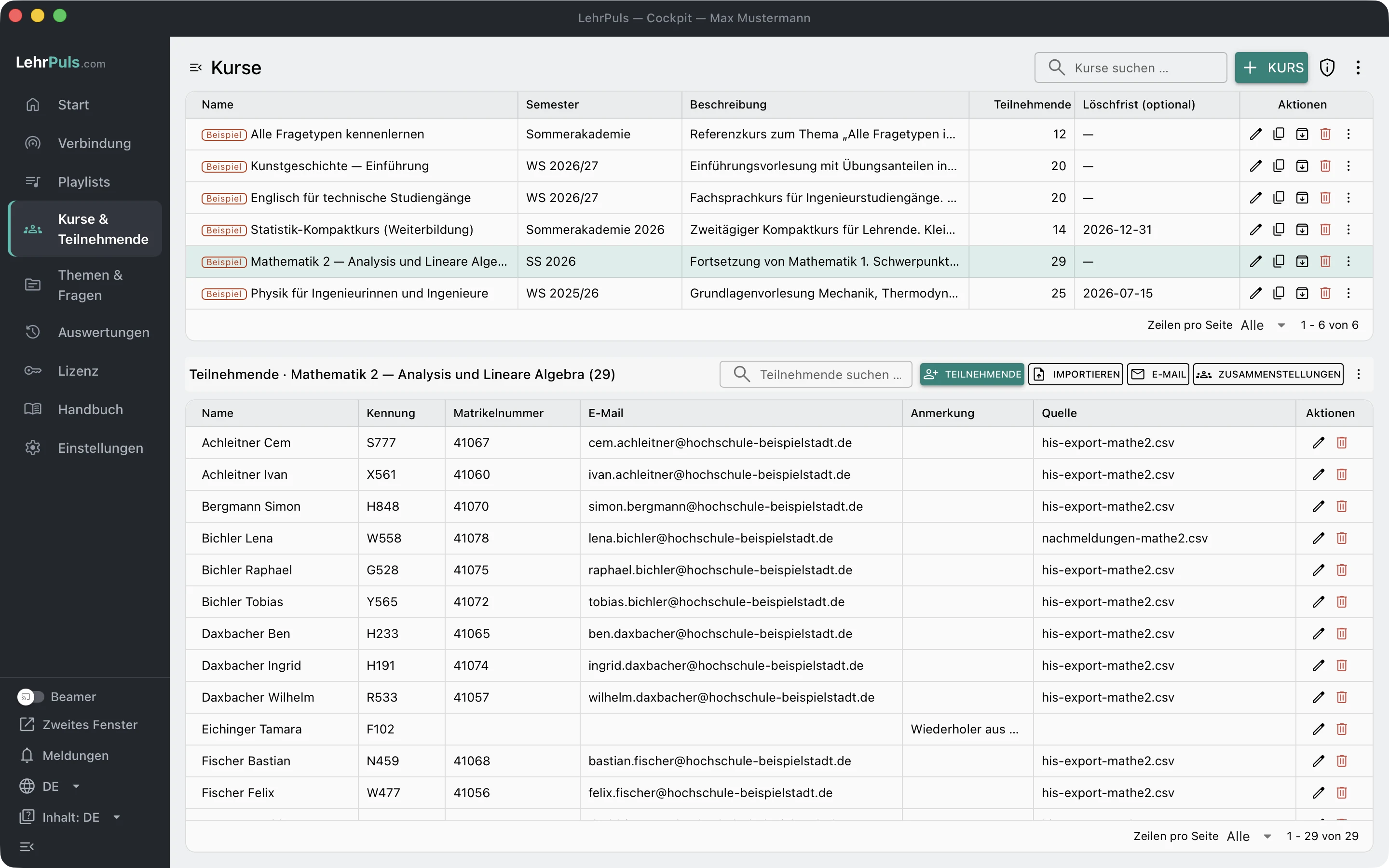Open more actions for Mathematik 2 course
The width and height of the screenshot is (1389, 868).
click(1348, 261)
